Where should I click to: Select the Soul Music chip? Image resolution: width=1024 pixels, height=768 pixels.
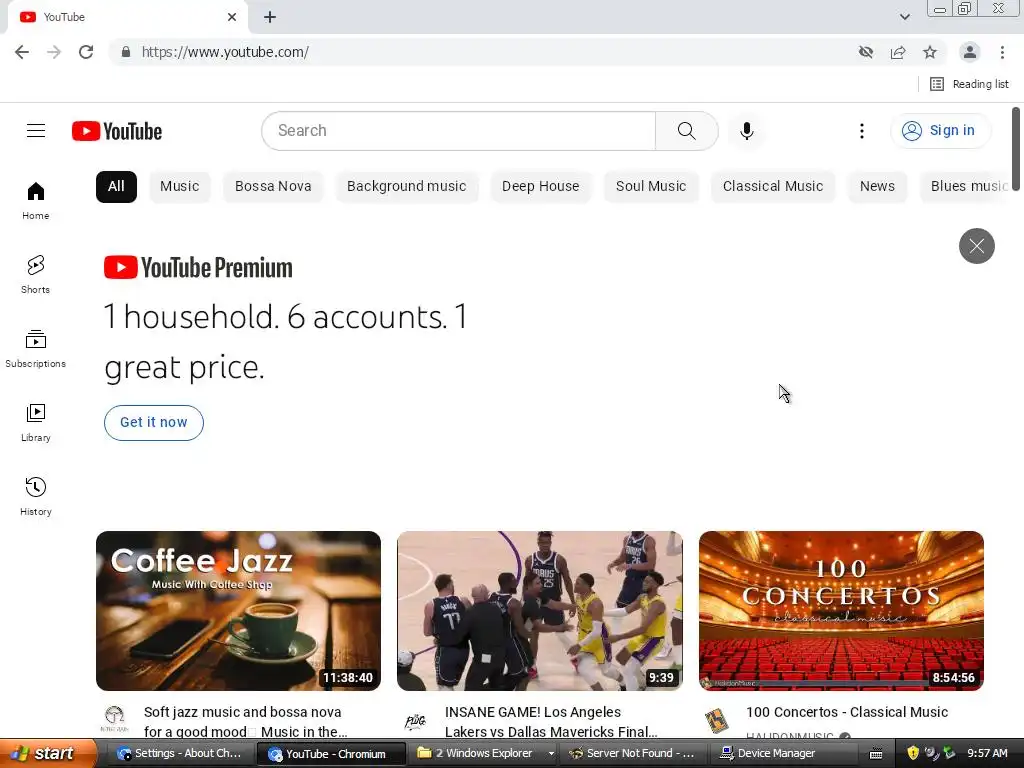[x=651, y=187]
